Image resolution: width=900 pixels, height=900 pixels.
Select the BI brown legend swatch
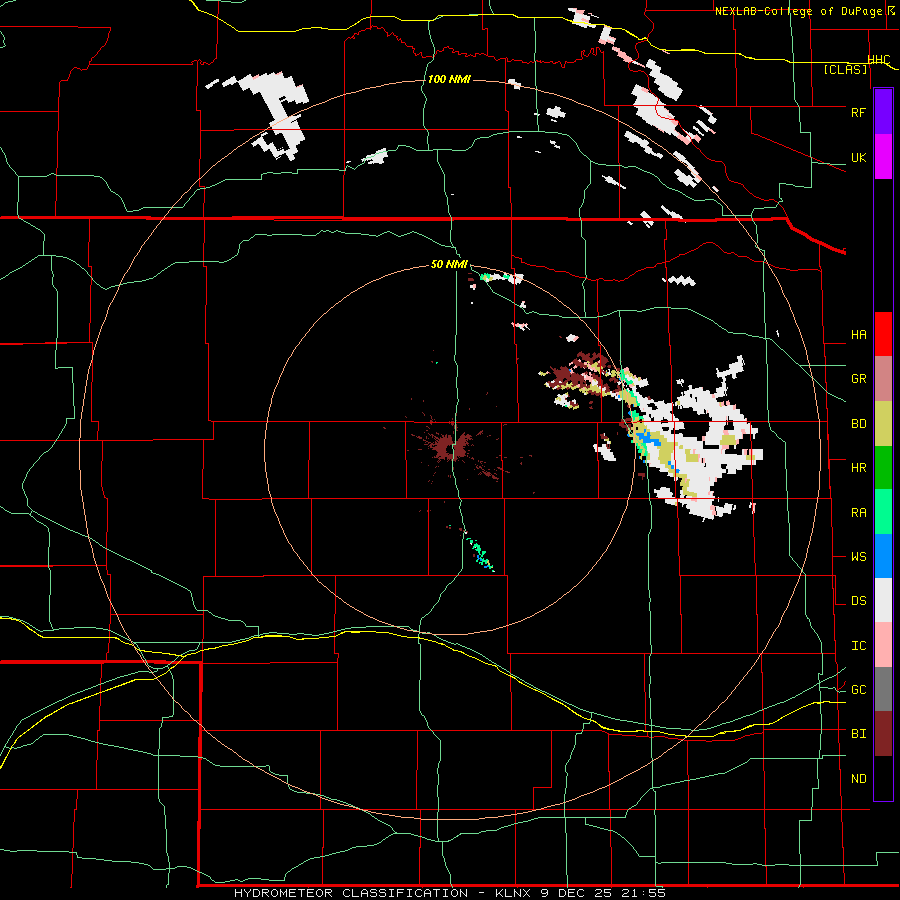(x=883, y=734)
